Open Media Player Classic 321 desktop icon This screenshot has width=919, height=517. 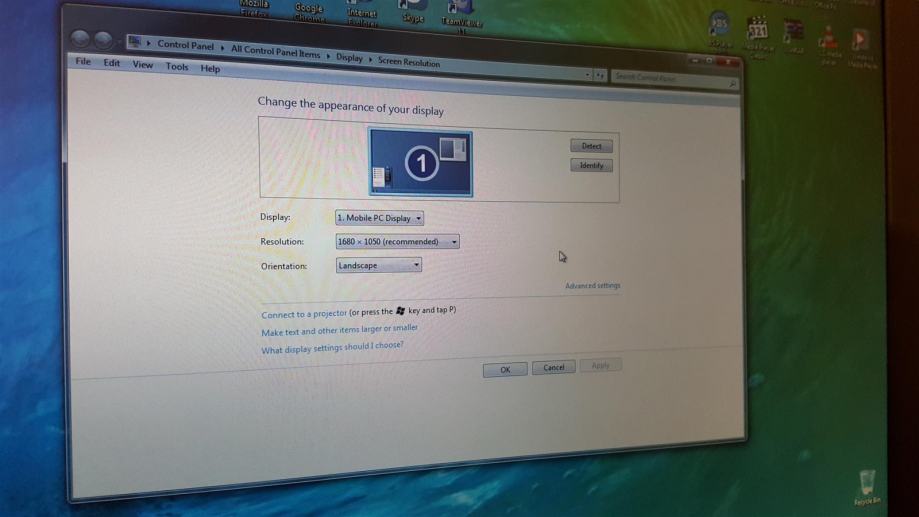tap(758, 34)
